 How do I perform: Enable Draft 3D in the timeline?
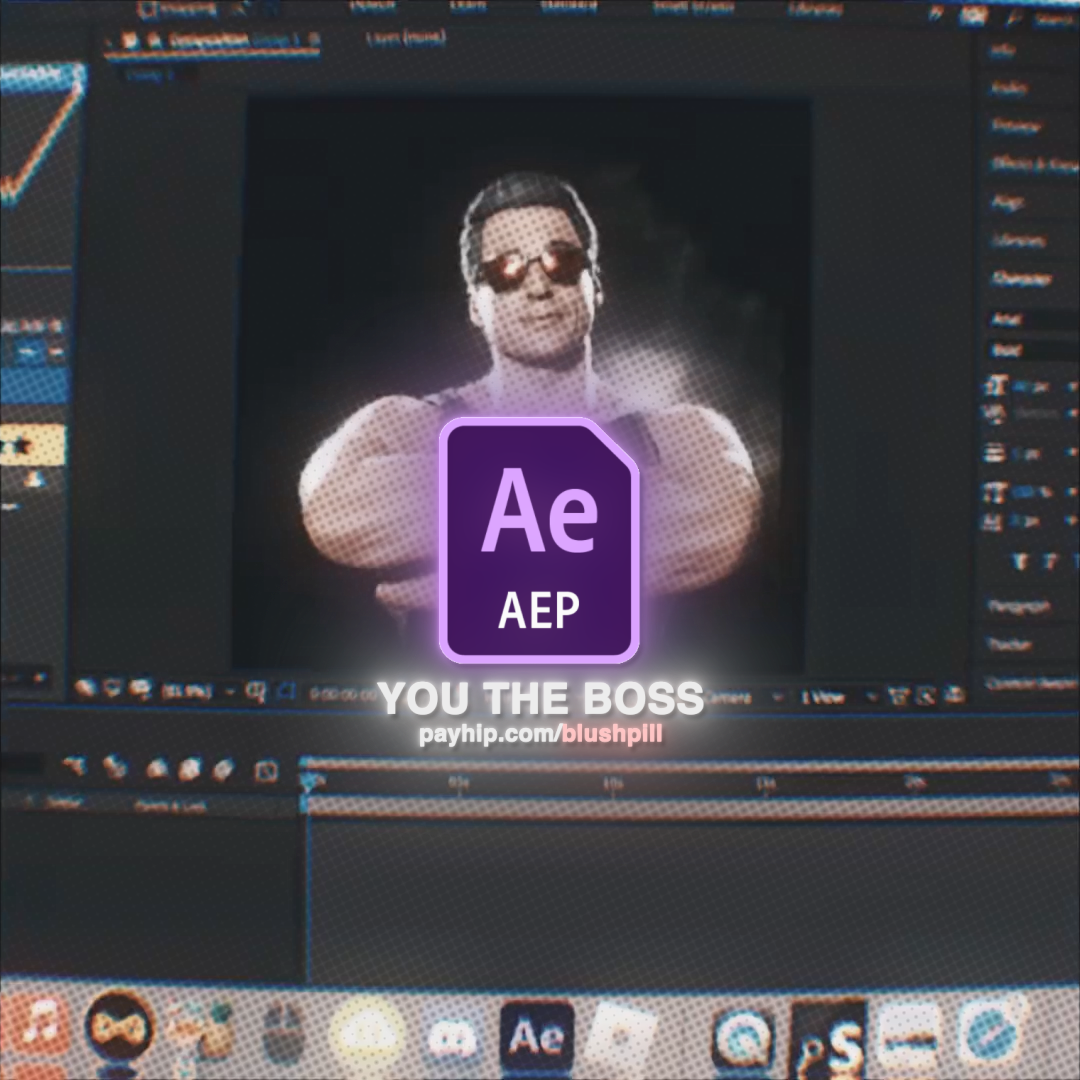click(114, 767)
